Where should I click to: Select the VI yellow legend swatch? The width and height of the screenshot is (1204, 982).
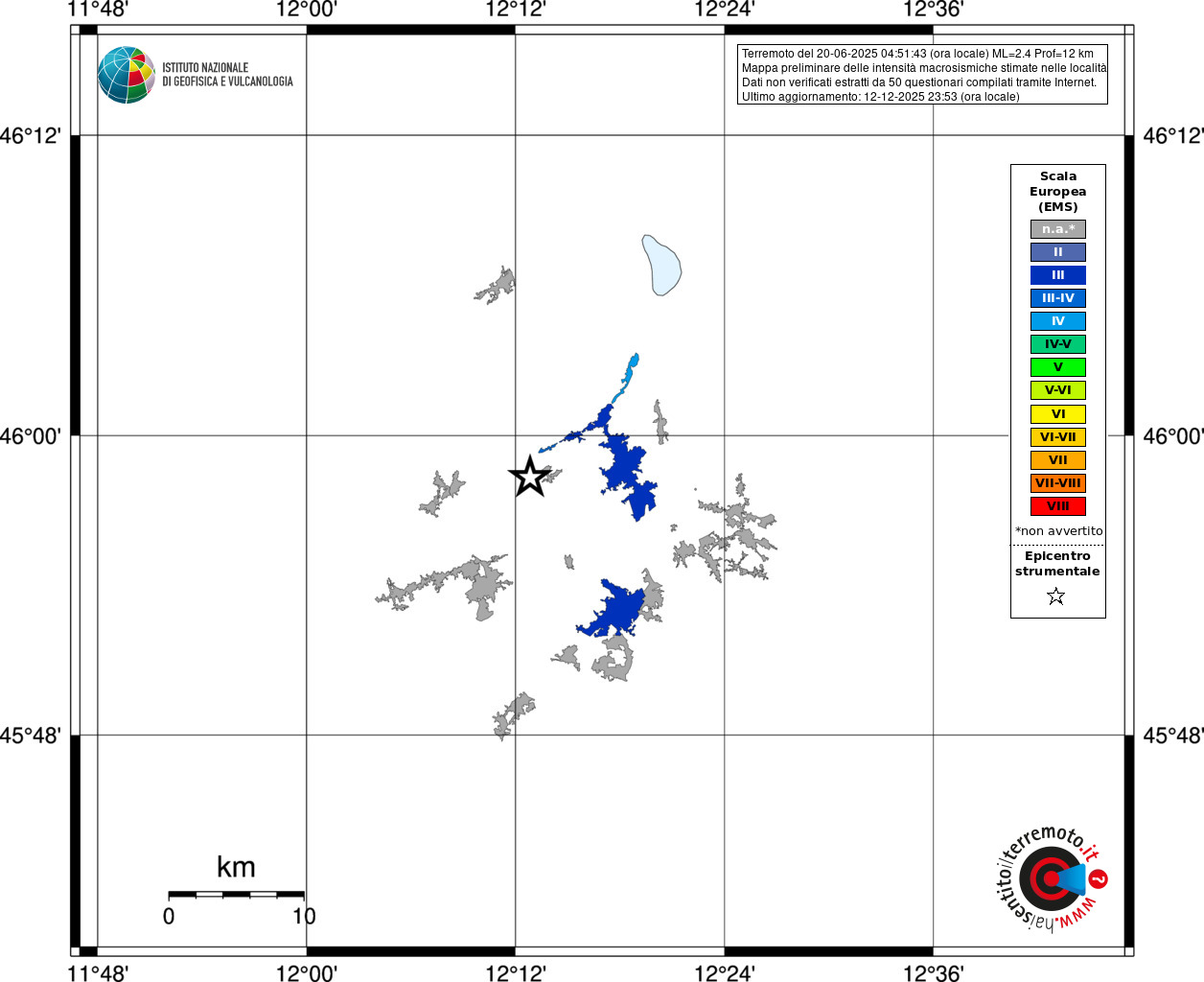click(x=1058, y=414)
